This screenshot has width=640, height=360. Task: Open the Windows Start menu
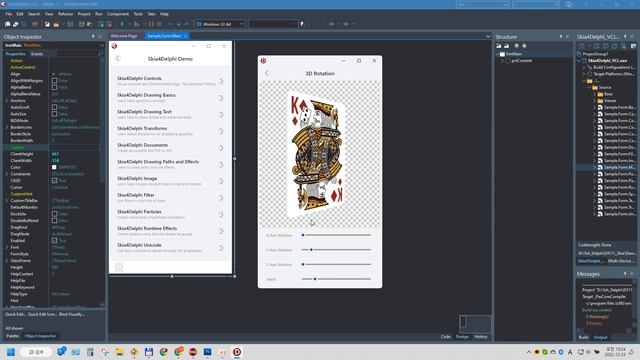[x=11, y=352]
